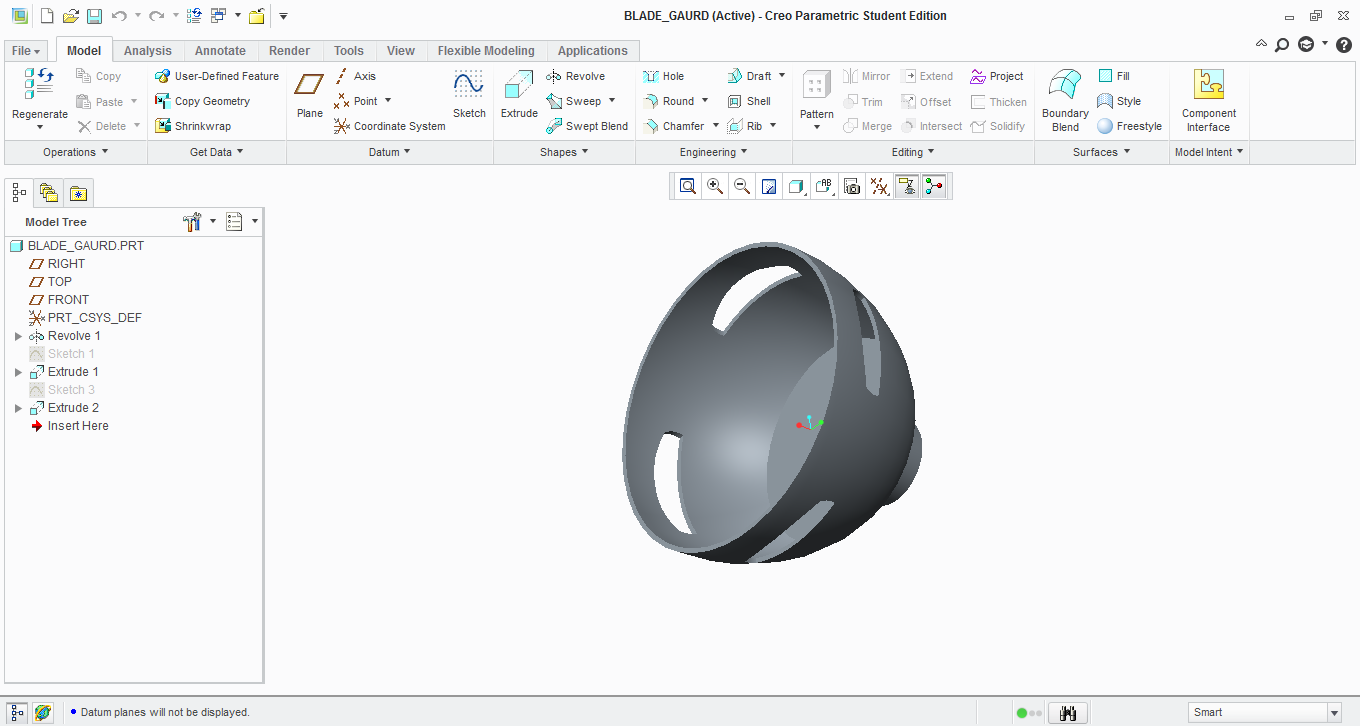The image size is (1360, 726).
Task: Open the Datum group dropdown
Action: pos(390,152)
